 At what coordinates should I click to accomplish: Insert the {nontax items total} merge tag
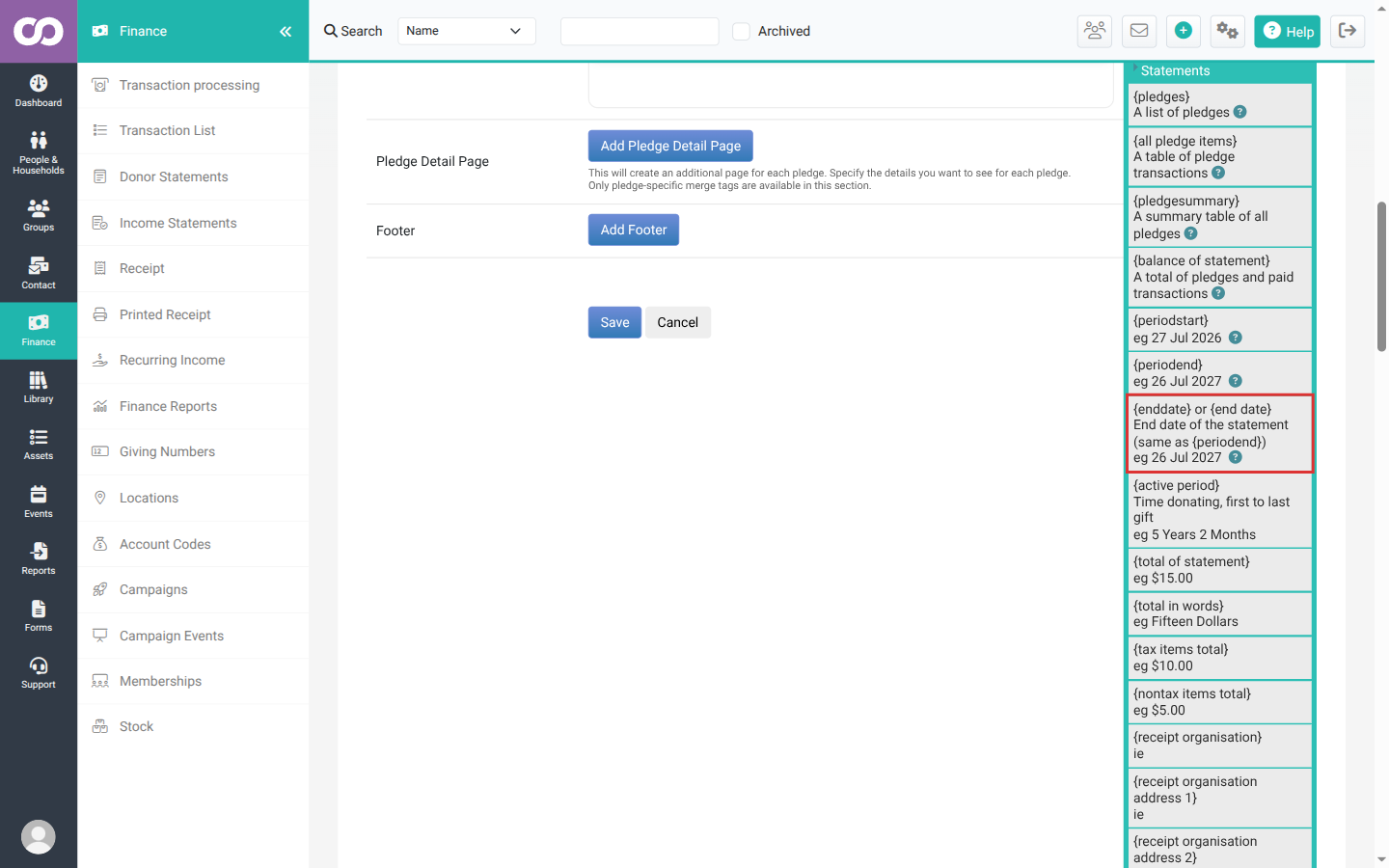[x=1220, y=702]
